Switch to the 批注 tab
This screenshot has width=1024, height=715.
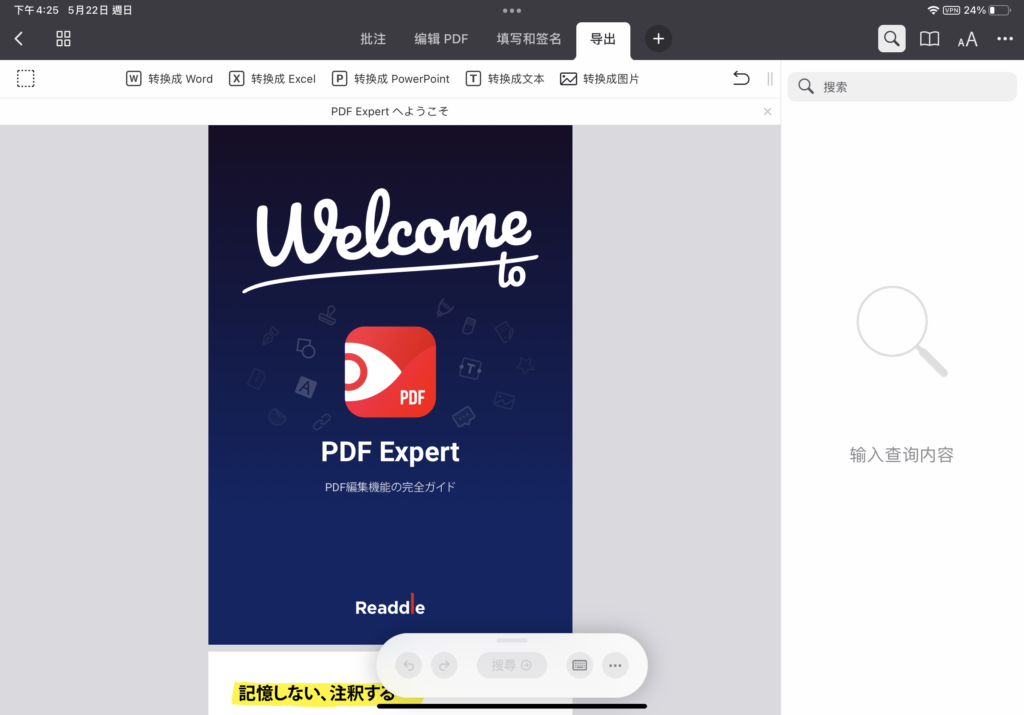click(373, 39)
